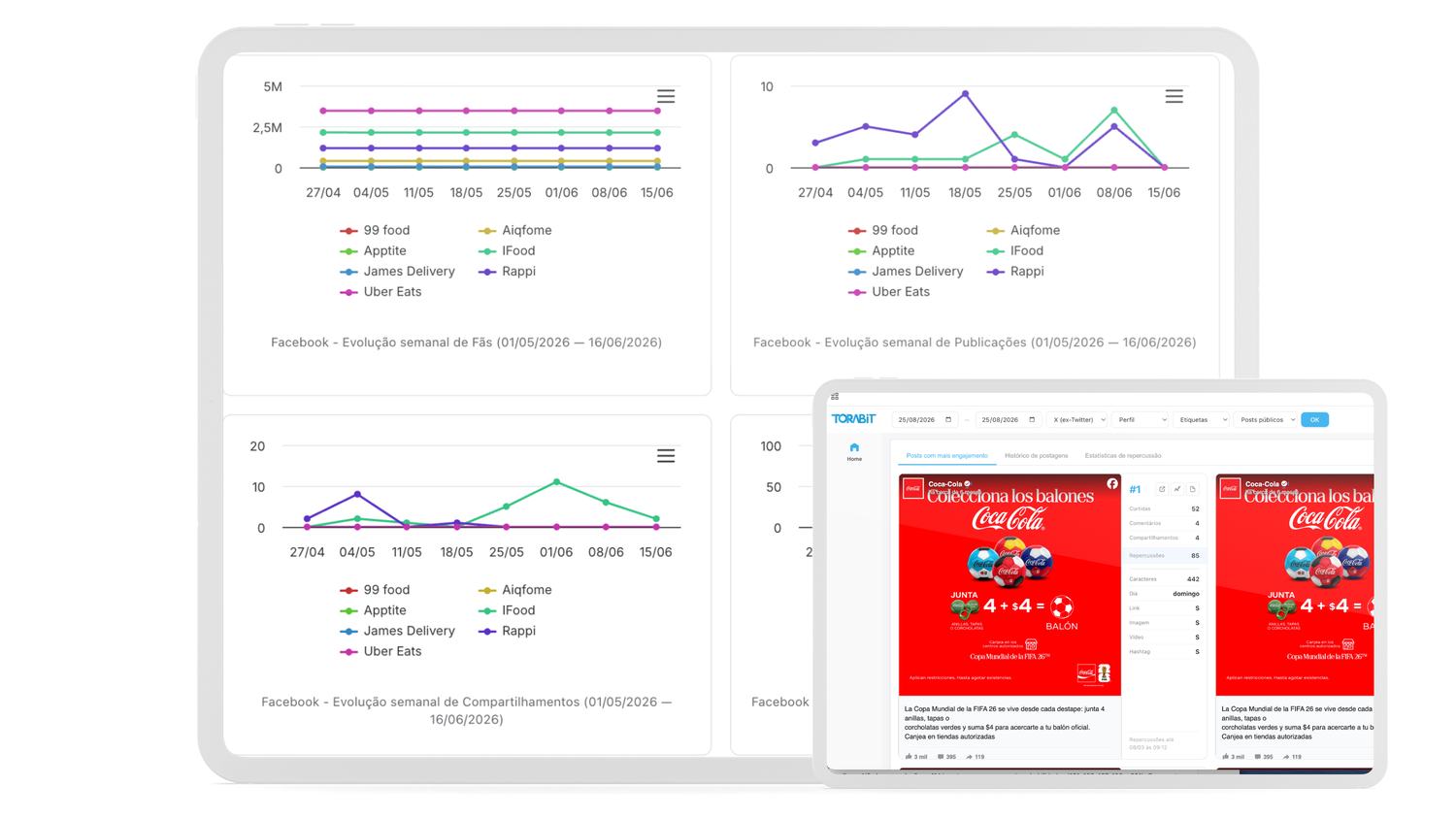Click the blue OK button
Screen dimensions: 1456x818
[x=1314, y=420]
